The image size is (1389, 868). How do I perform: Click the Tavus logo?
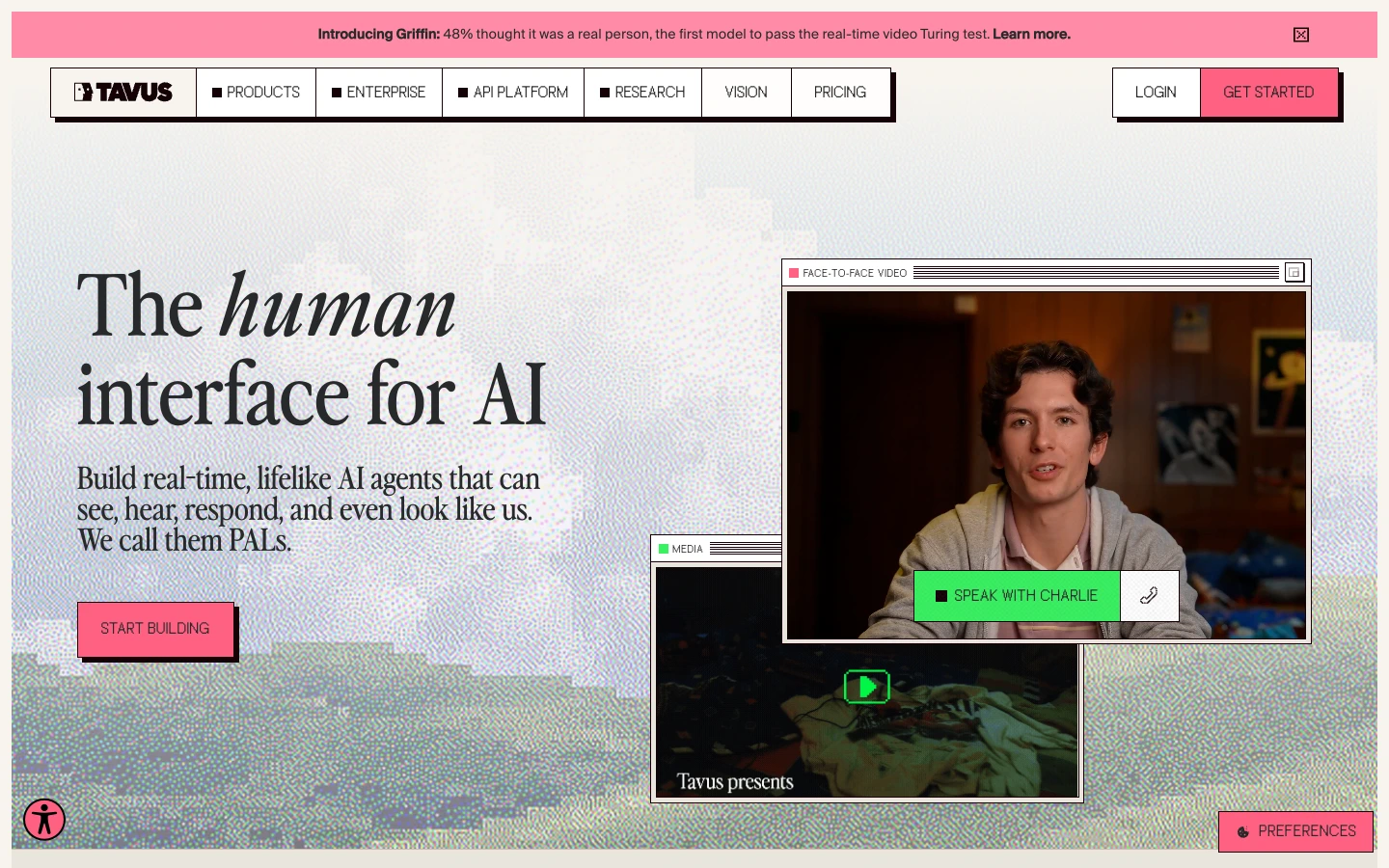point(123,93)
